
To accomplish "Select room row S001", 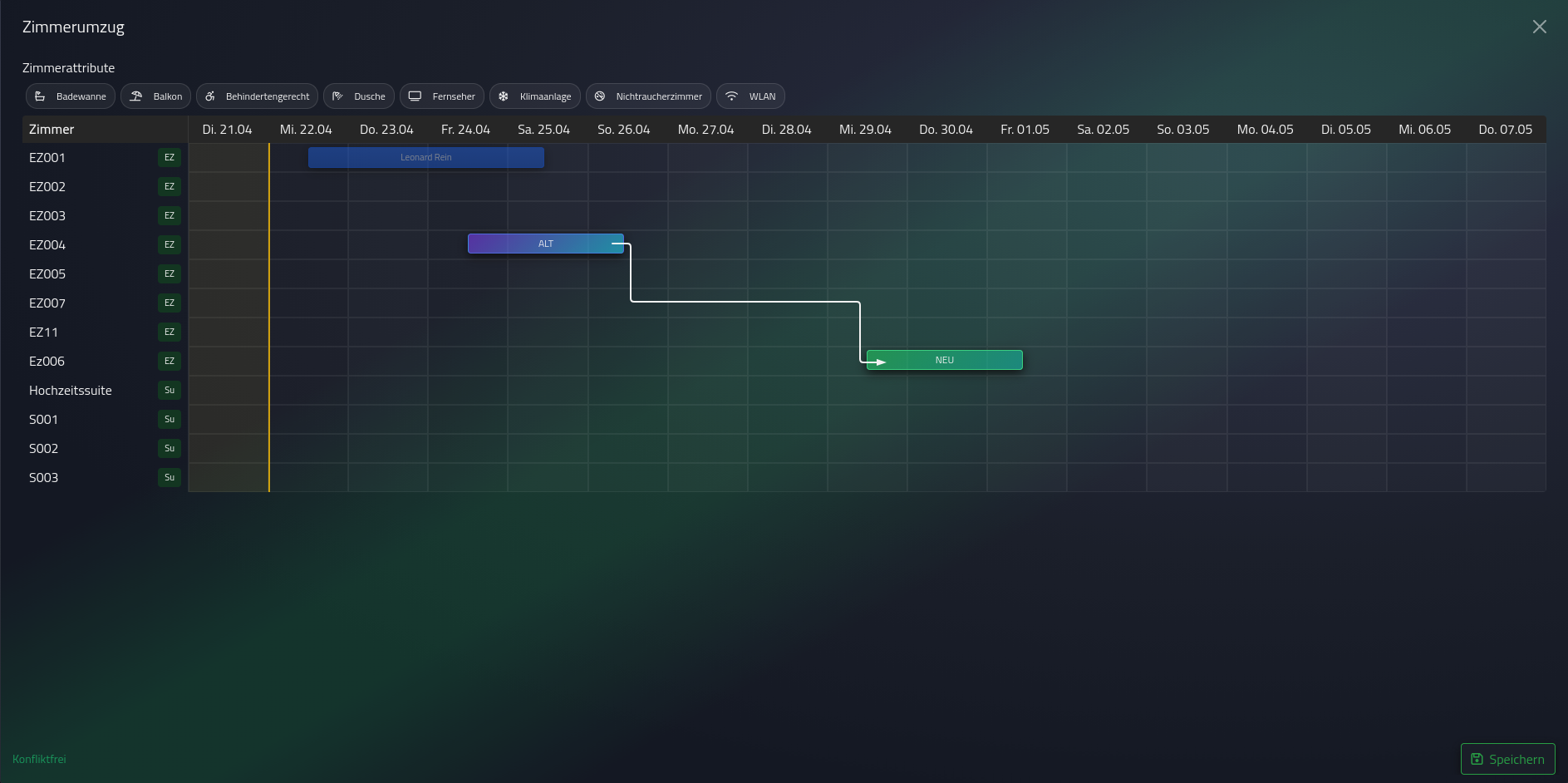I will [106, 419].
